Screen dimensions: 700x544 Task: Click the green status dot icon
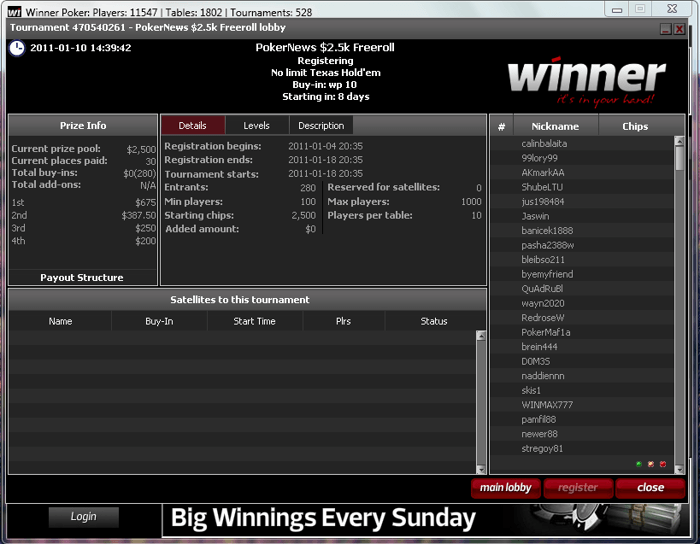639,464
